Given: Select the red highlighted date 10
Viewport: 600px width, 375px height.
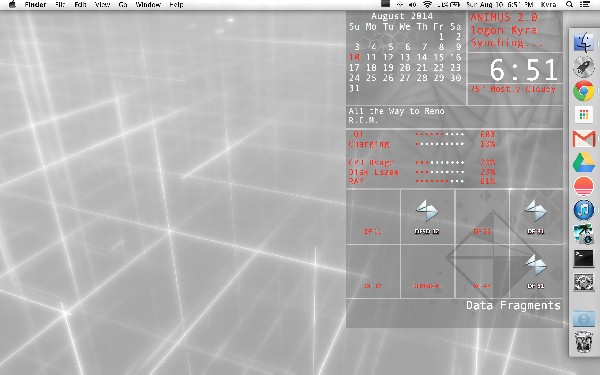Looking at the screenshot, I should (354, 57).
